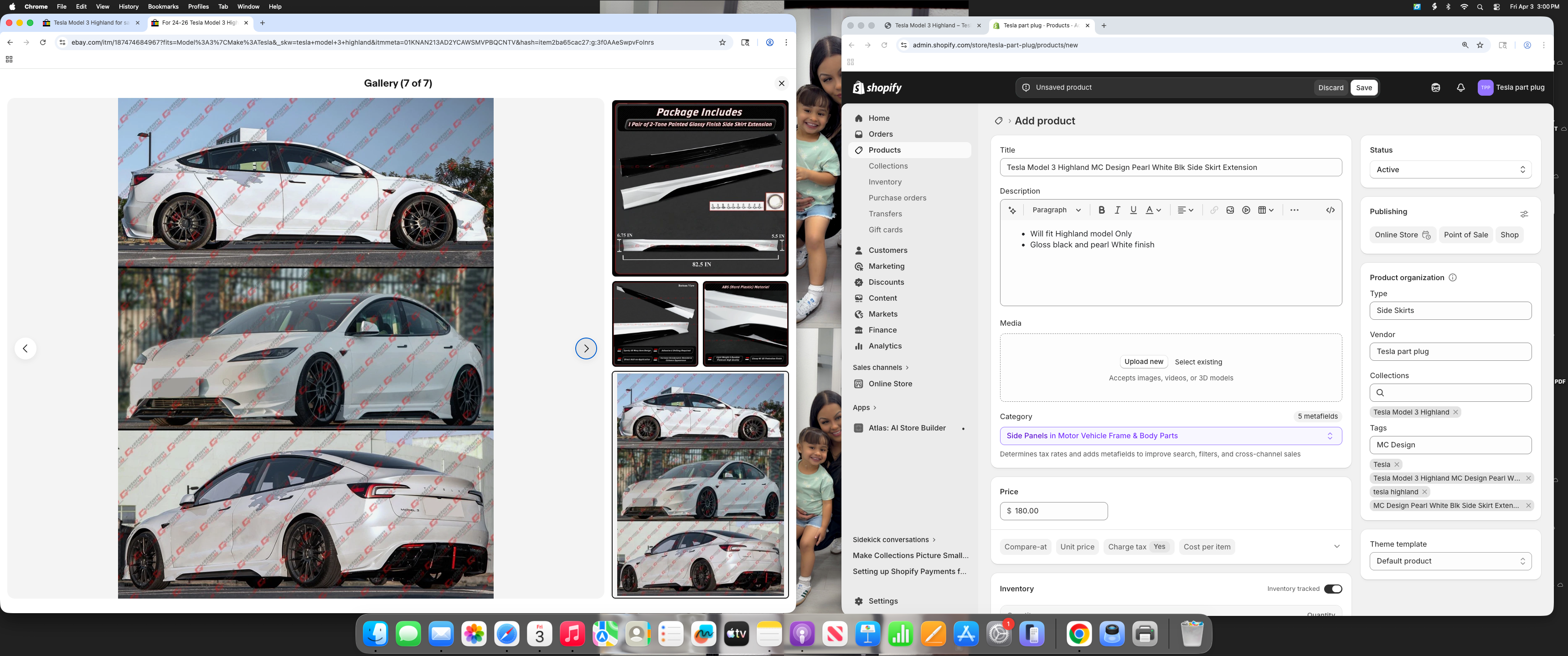Image resolution: width=1568 pixels, height=656 pixels.
Task: Discard the unsaved product changes
Action: (1331, 87)
